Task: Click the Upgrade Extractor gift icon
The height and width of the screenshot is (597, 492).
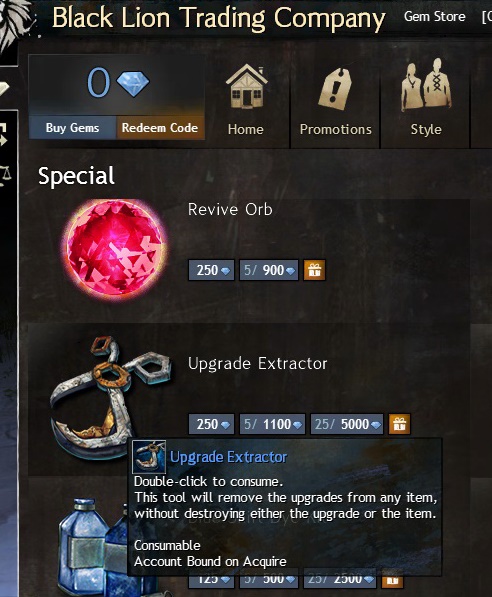Action: tap(399, 424)
